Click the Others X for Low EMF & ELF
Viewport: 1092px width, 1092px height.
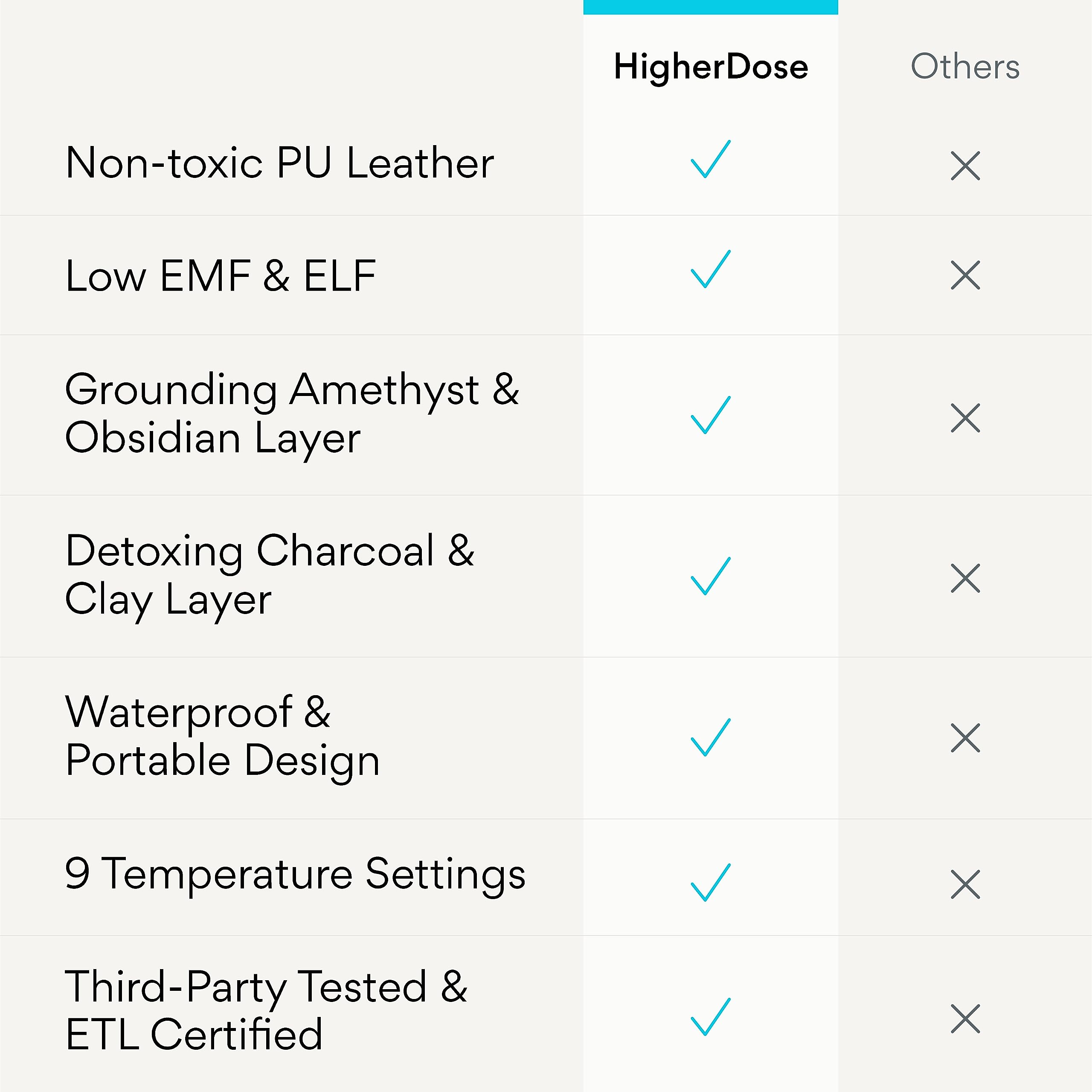[x=965, y=275]
